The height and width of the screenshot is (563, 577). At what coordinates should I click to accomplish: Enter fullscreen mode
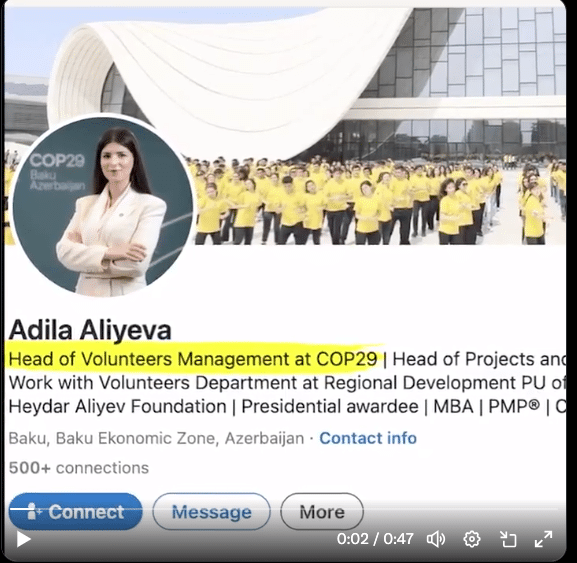[543, 539]
